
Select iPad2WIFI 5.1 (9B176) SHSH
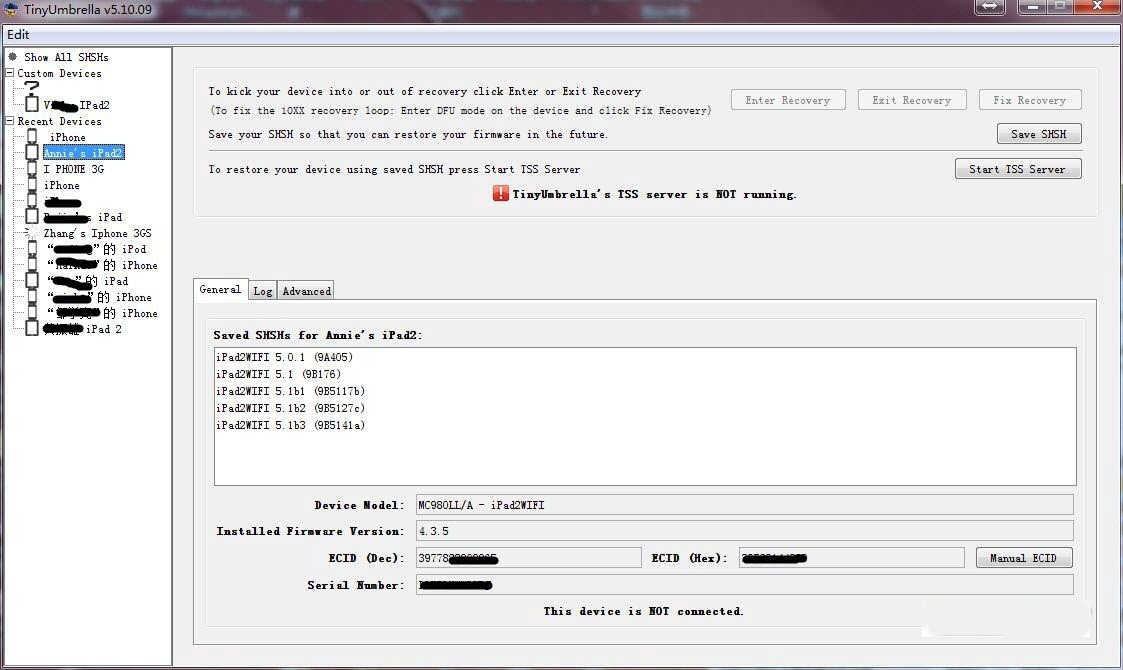279,374
